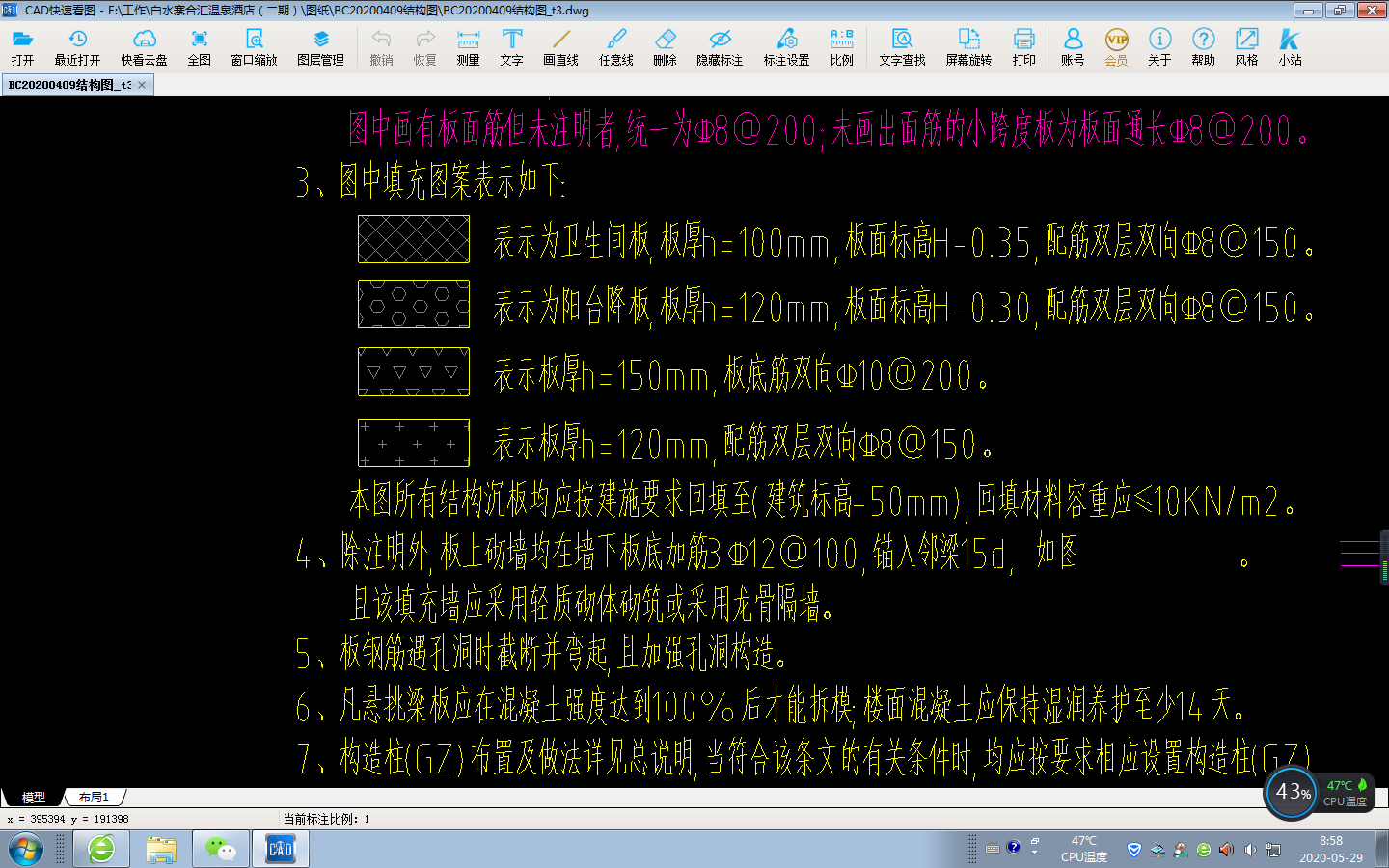Click the show desktop strip
This screenshot has height=868, width=1389.
(x=1381, y=850)
